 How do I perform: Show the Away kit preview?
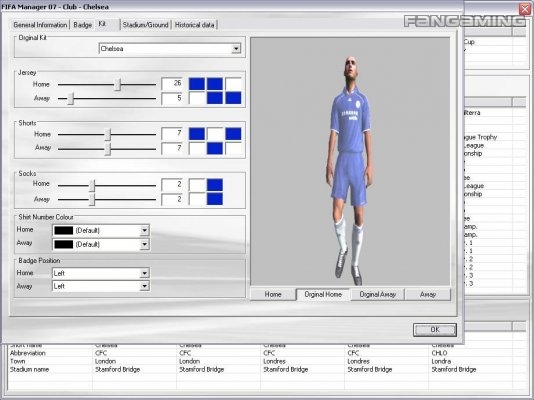(428, 294)
